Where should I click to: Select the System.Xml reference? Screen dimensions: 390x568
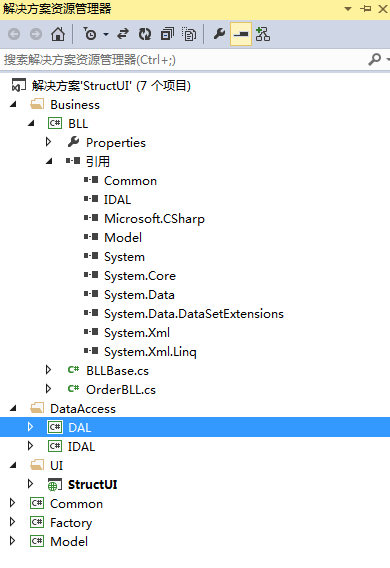137,333
